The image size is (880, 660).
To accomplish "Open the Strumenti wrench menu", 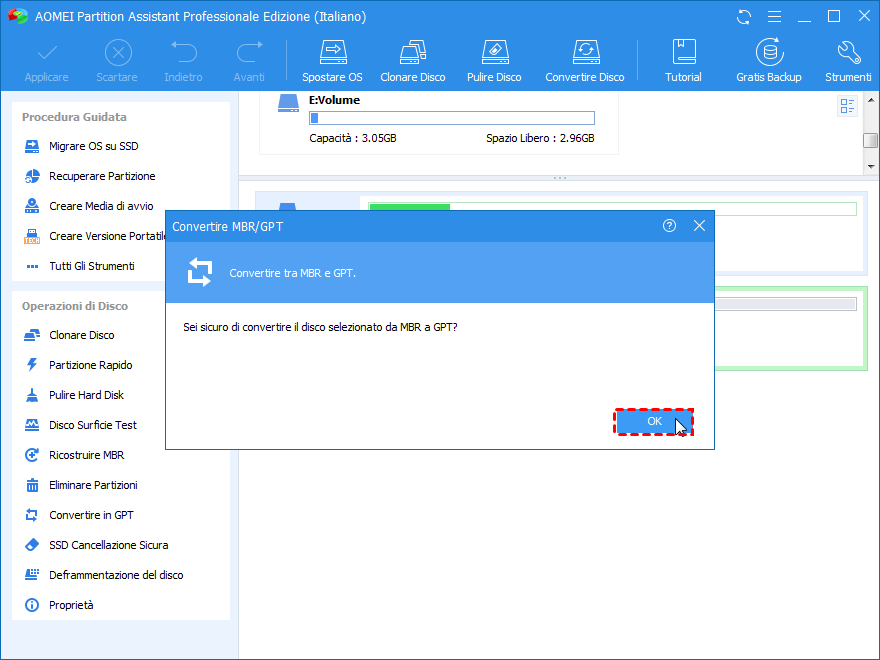I will [x=848, y=61].
